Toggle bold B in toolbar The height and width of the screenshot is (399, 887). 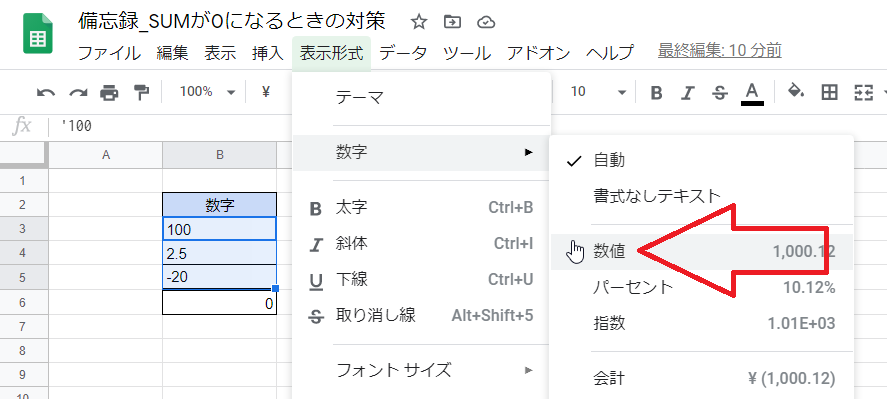click(656, 92)
